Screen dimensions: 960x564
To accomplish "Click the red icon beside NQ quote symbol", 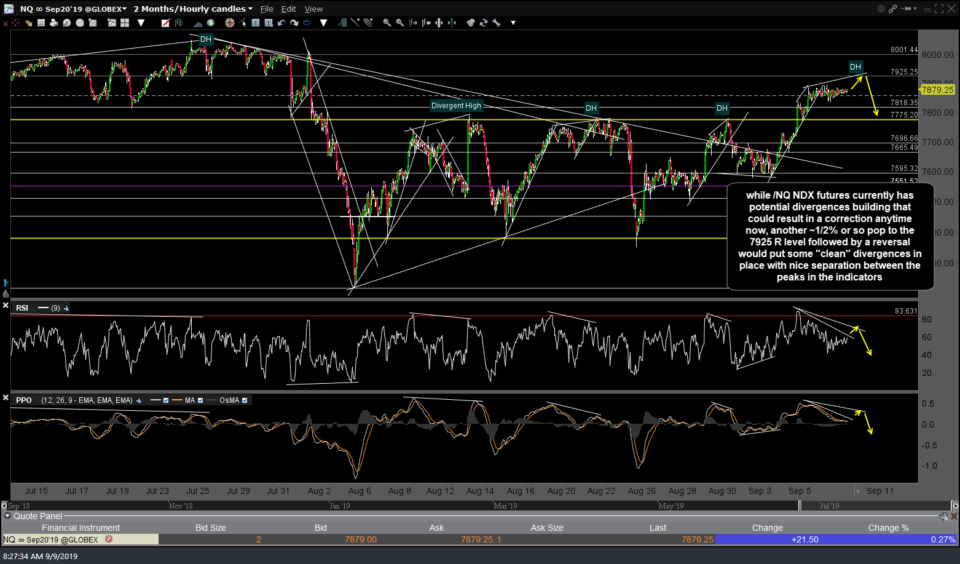I will (x=109, y=540).
